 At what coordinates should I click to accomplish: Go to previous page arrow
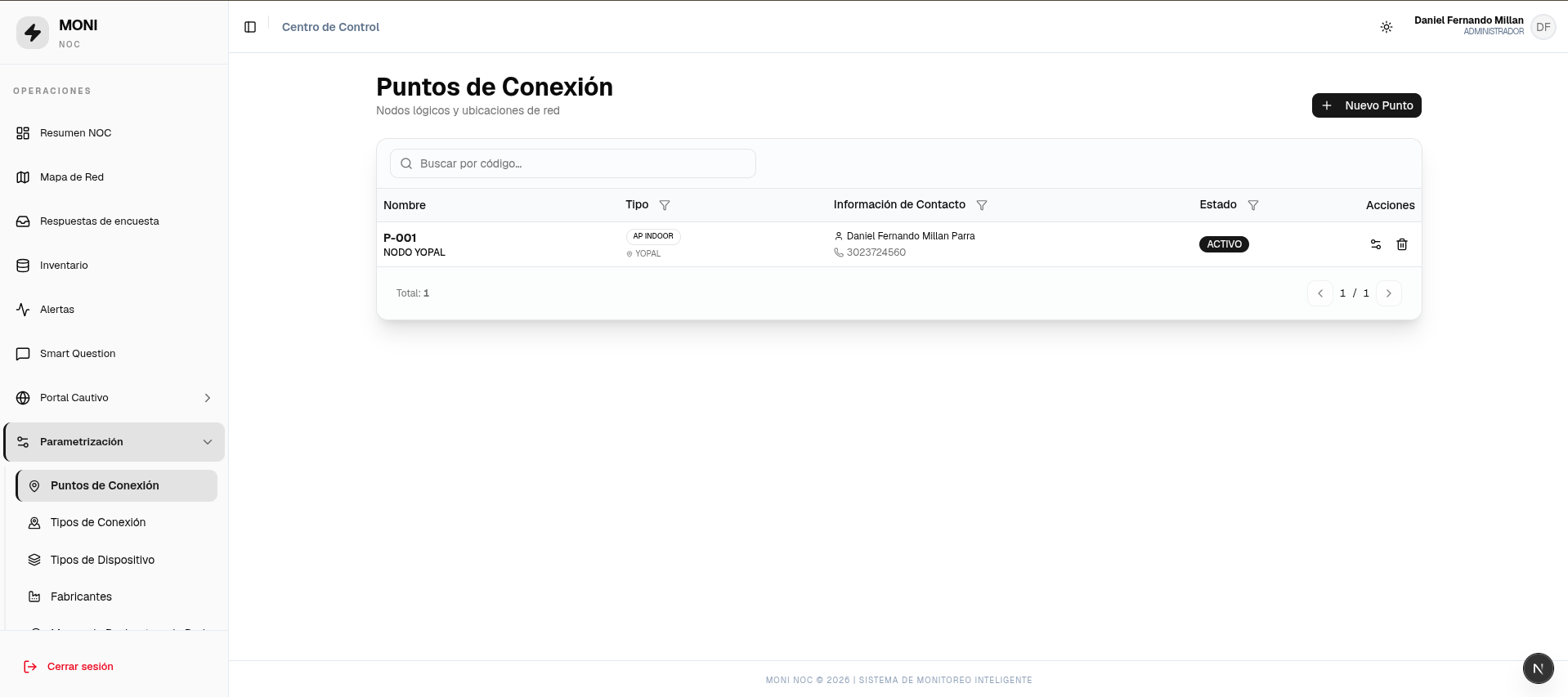1320,293
